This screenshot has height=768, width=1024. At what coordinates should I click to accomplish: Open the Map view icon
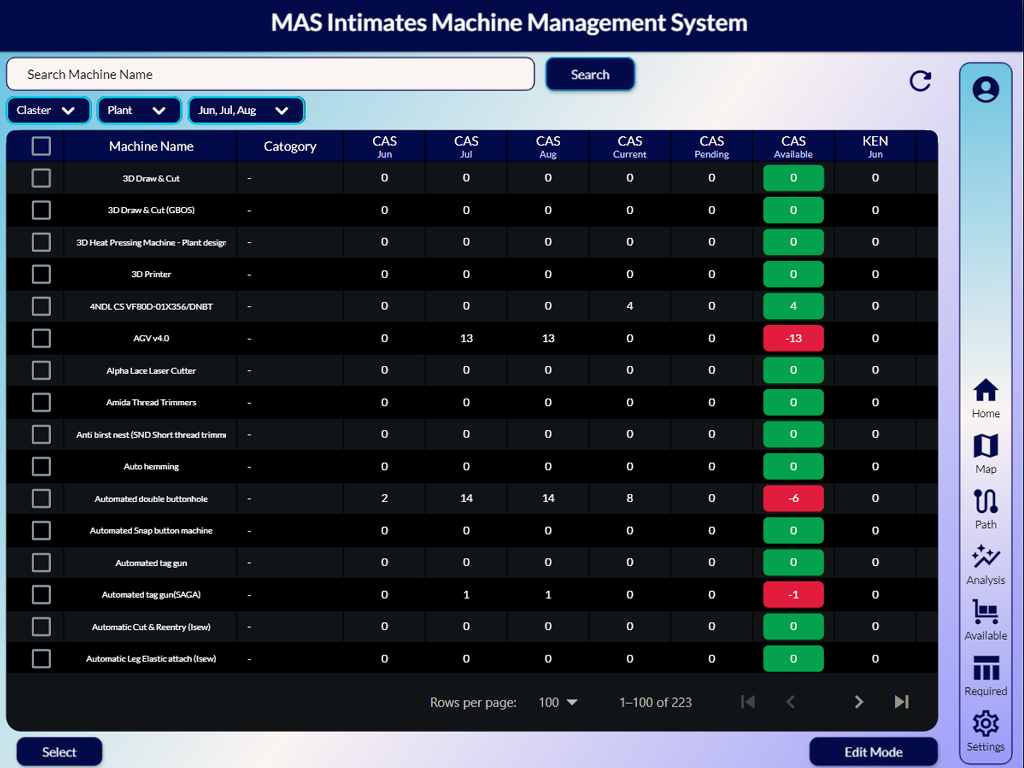click(x=985, y=453)
